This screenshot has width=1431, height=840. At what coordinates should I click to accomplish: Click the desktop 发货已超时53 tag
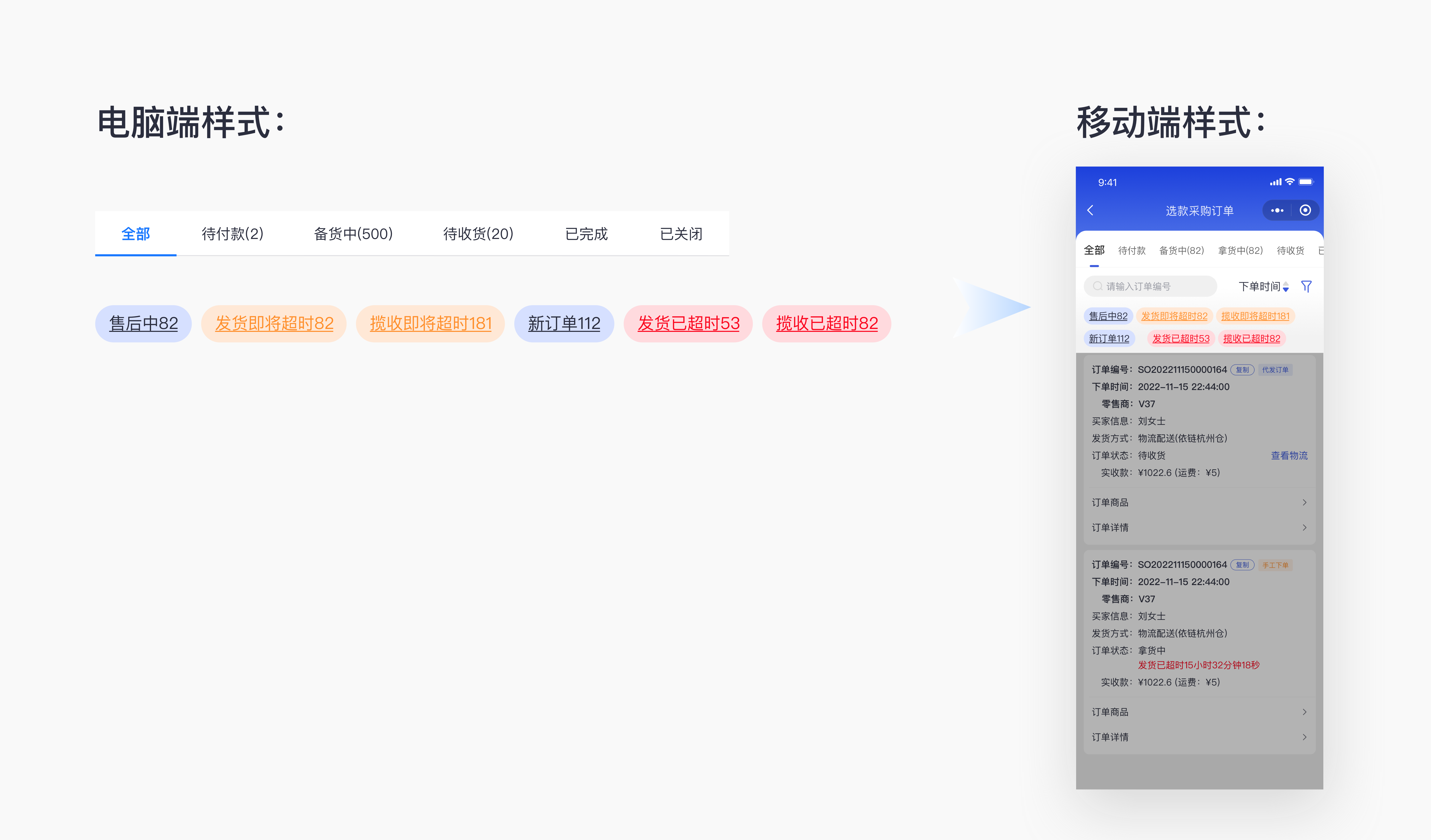[x=688, y=324]
